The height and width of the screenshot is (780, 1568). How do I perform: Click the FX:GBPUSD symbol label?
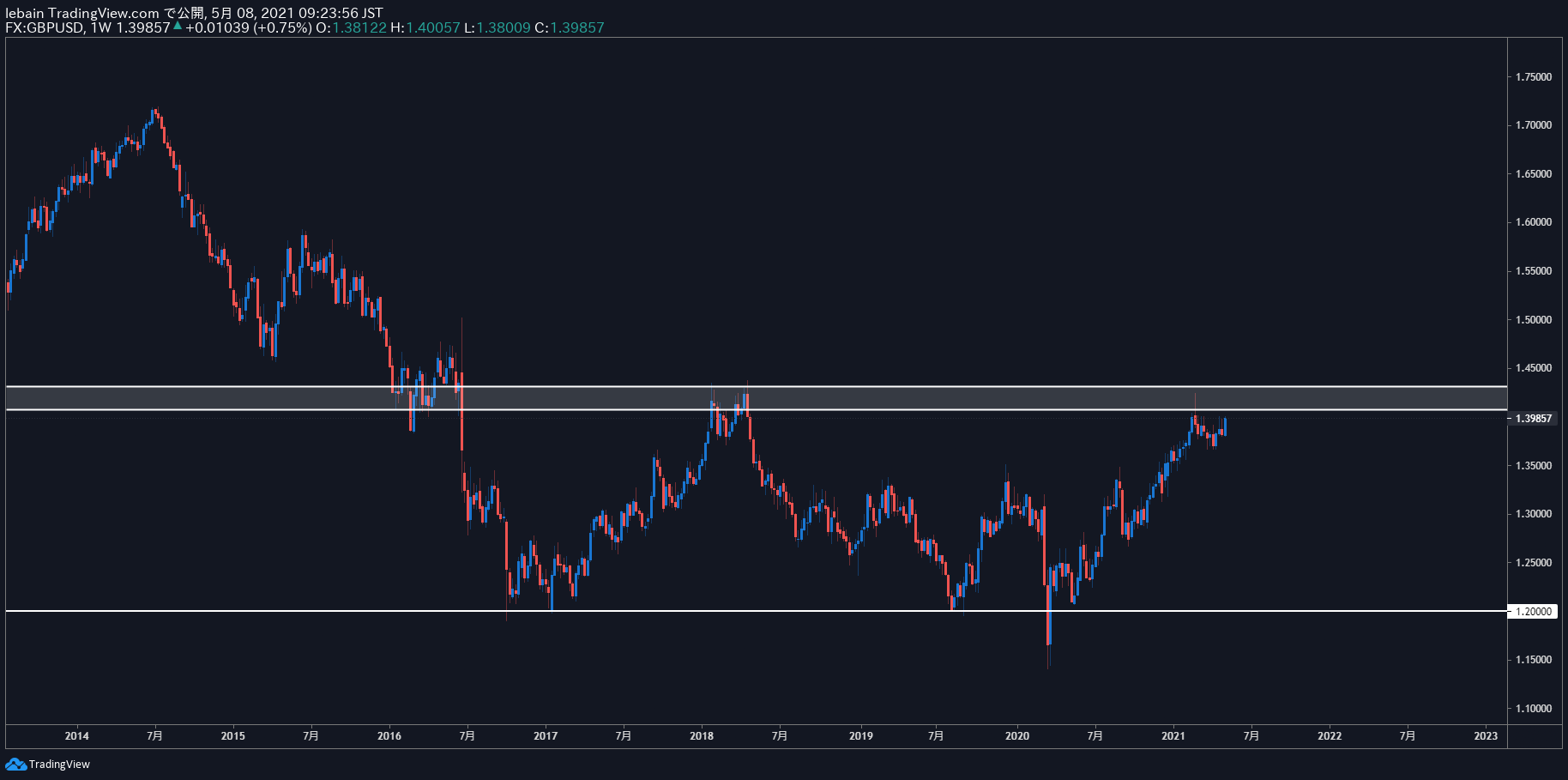pyautogui.click(x=45, y=27)
